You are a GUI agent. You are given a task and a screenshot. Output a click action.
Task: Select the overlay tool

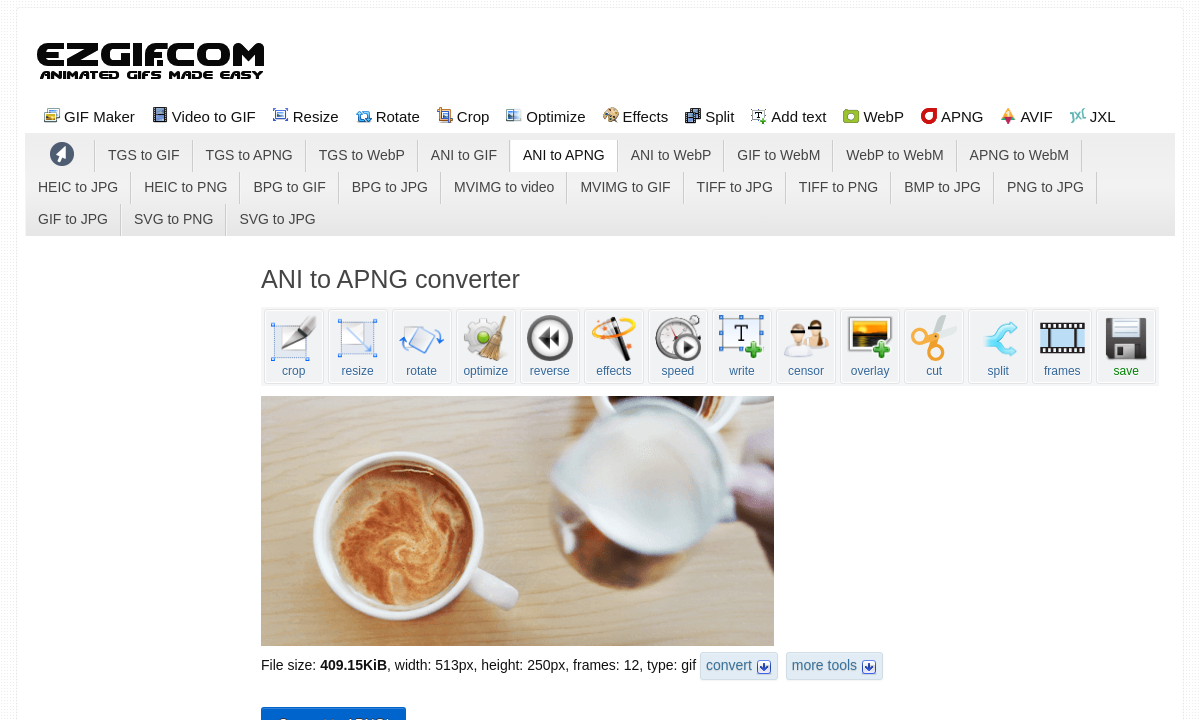click(x=869, y=346)
